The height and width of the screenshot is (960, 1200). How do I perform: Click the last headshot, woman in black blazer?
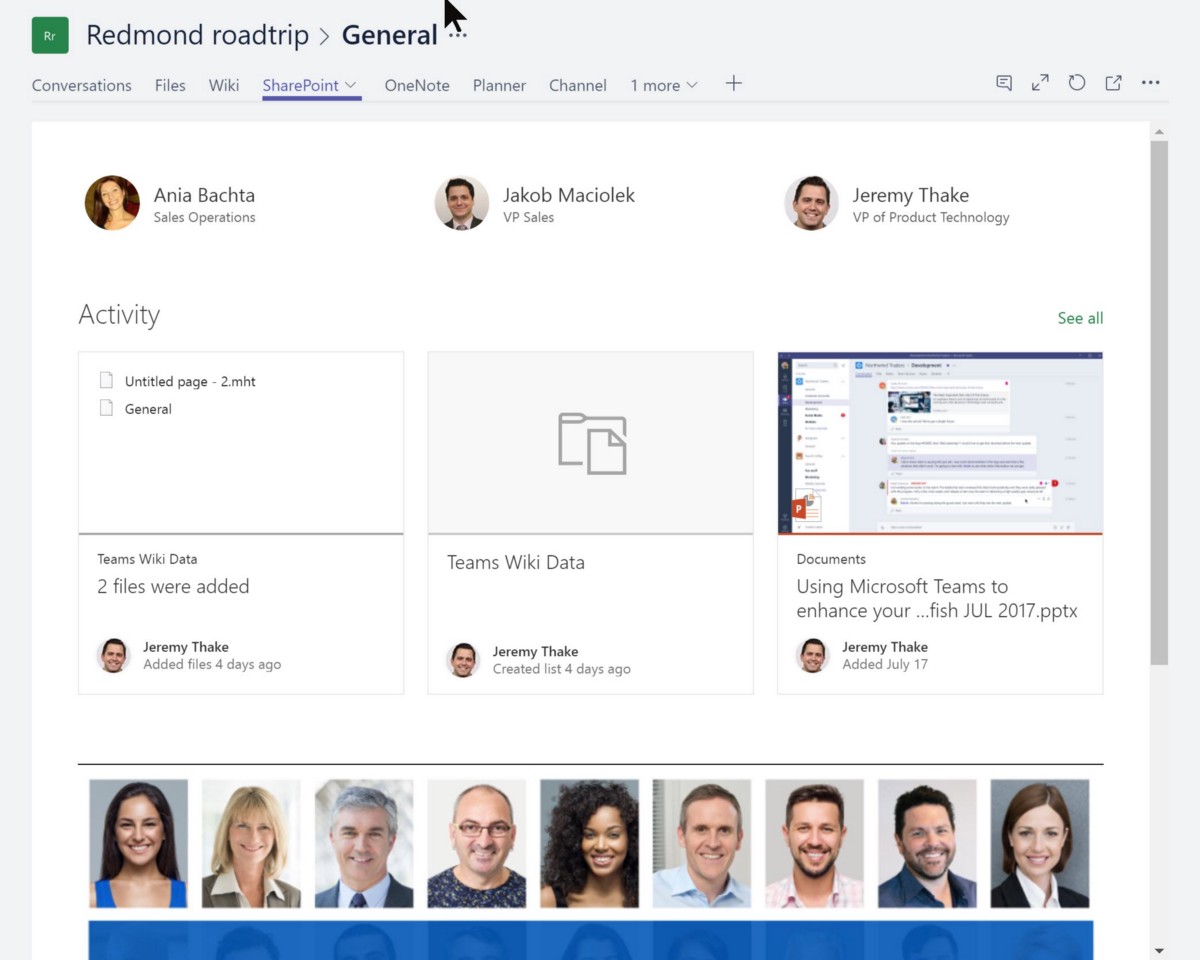click(x=1040, y=844)
